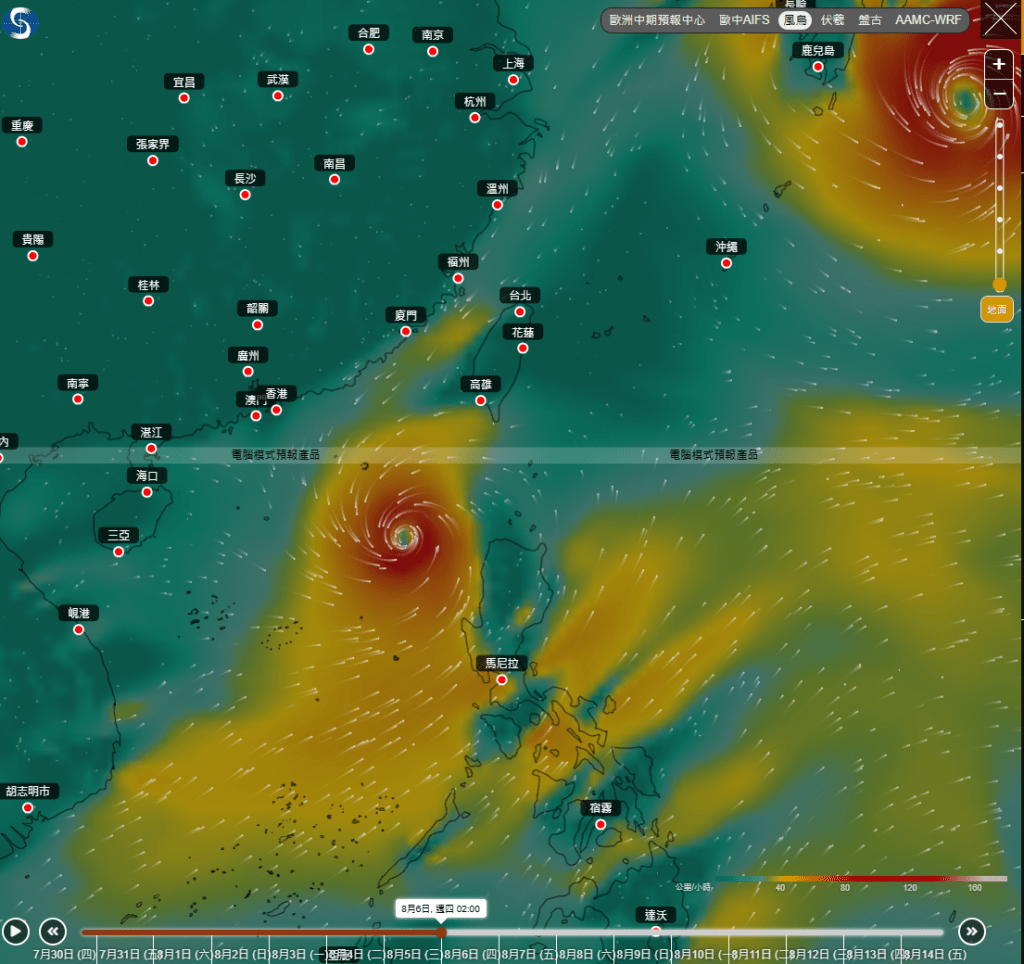The height and width of the screenshot is (964, 1024).
Task: Close the map with the X icon
Action: pos(1000,20)
